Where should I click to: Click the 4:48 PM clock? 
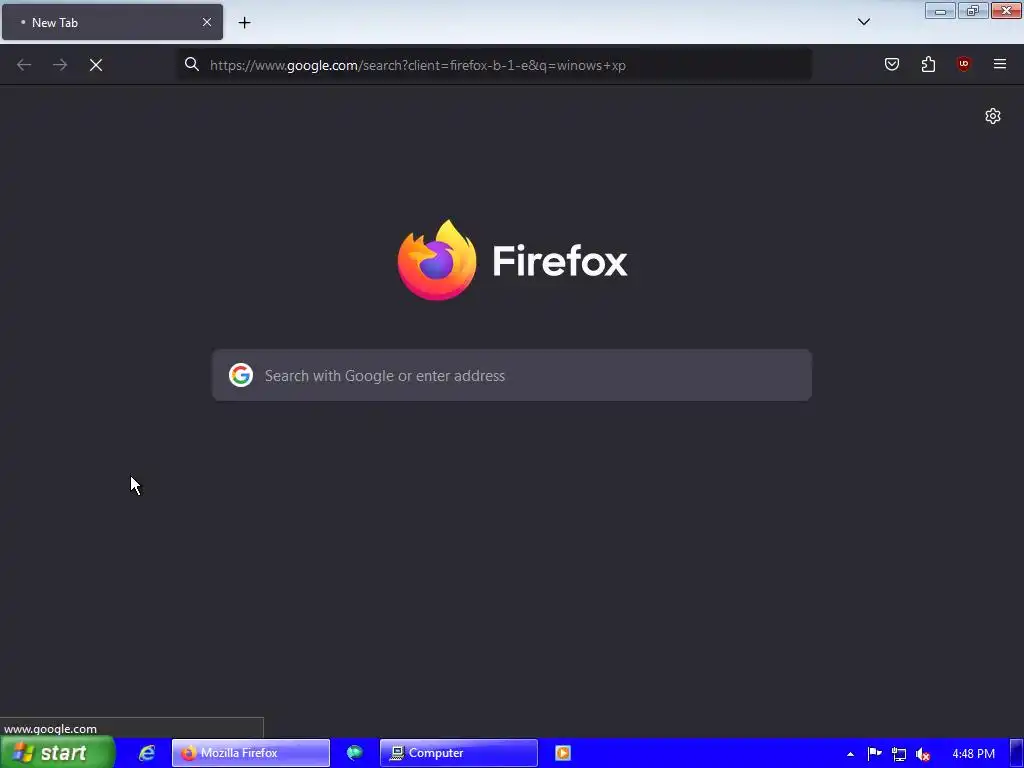[973, 754]
